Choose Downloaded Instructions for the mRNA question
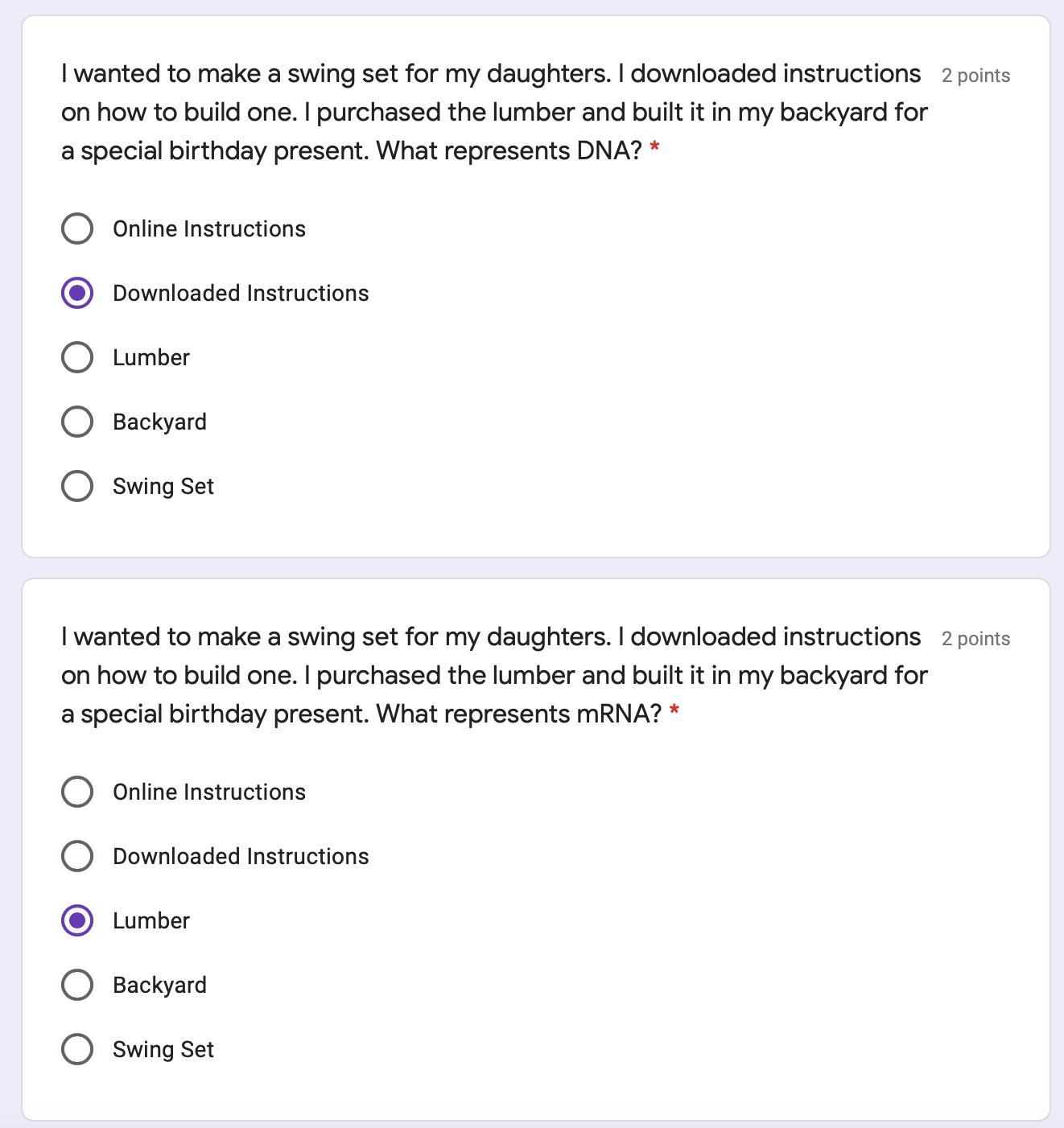1064x1128 pixels. [x=77, y=856]
